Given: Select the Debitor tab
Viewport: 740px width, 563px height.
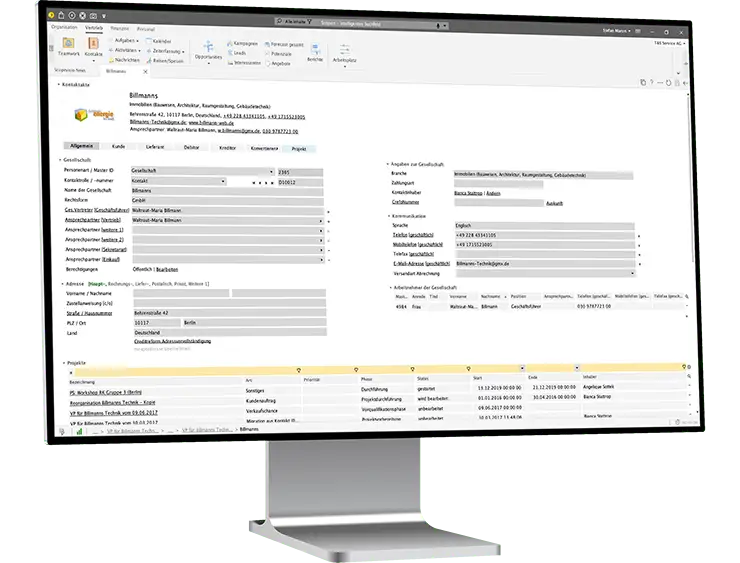Looking at the screenshot, I should (x=191, y=147).
